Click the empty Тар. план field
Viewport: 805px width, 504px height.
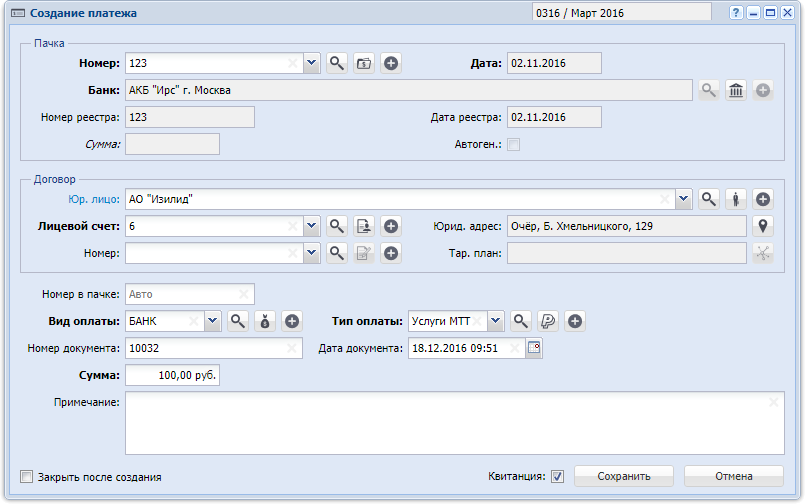point(627,253)
